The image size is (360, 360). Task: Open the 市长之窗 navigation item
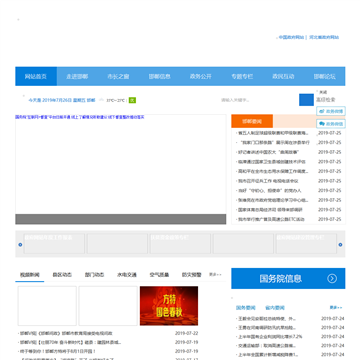point(118,76)
